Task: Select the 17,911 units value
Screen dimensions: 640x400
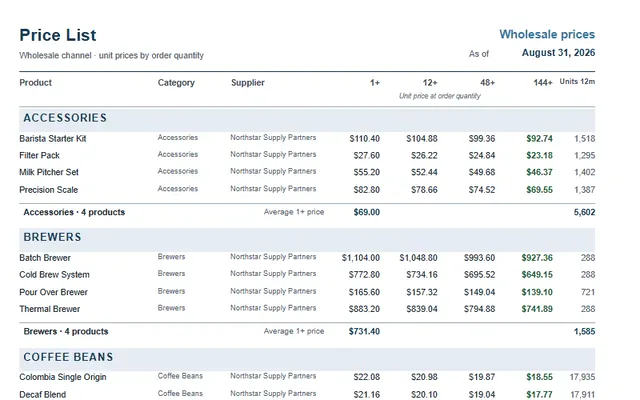Action: pyautogui.click(x=582, y=395)
